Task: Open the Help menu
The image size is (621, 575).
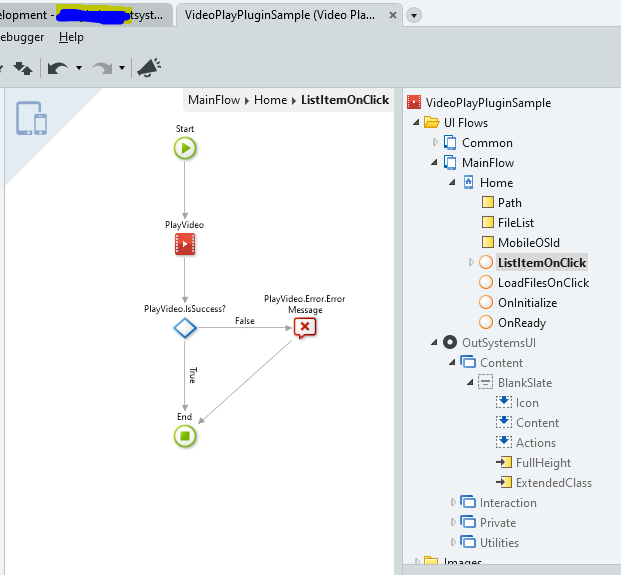Action: (x=71, y=37)
